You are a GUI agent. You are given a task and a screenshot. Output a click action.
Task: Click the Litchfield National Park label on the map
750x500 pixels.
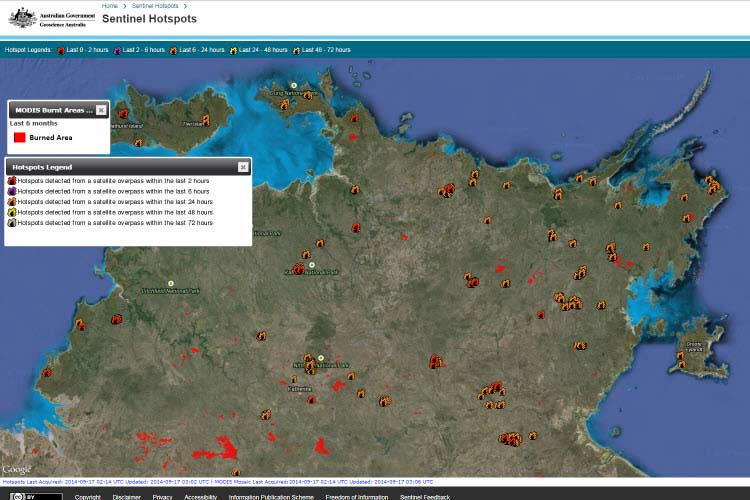tap(171, 291)
